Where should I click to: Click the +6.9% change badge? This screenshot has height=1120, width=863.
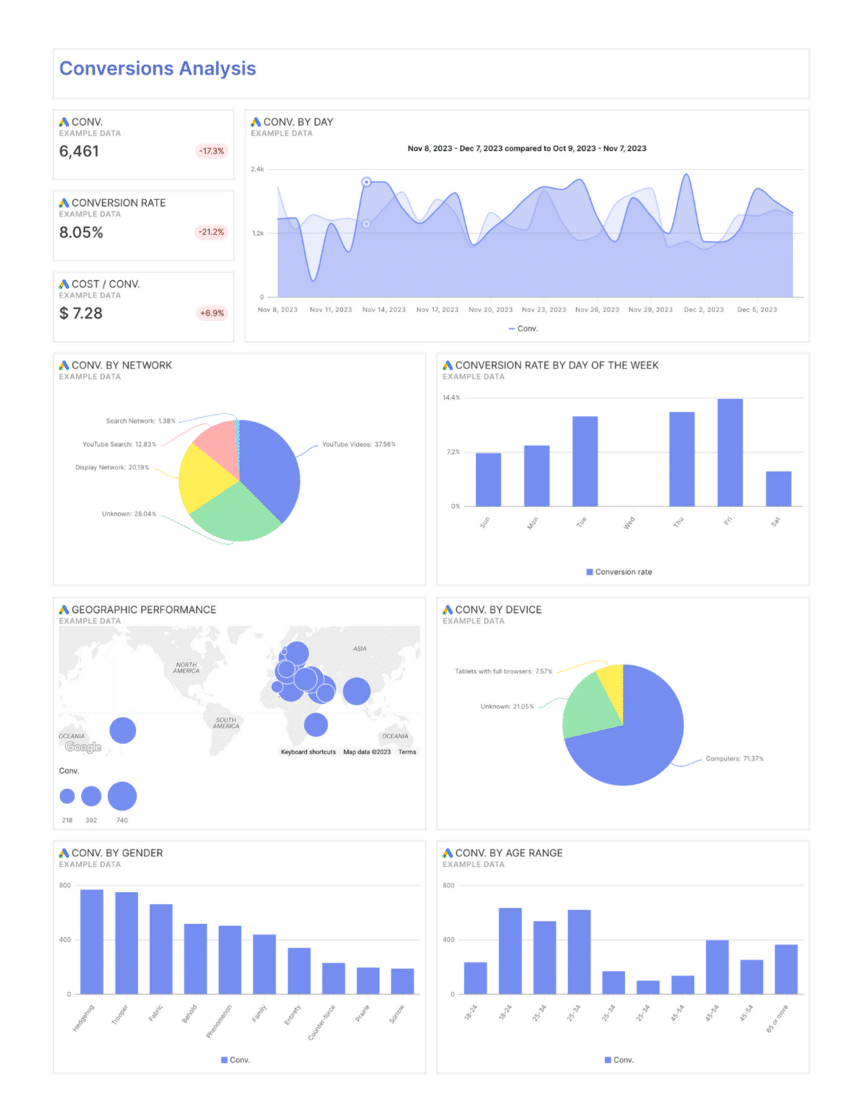(x=211, y=314)
